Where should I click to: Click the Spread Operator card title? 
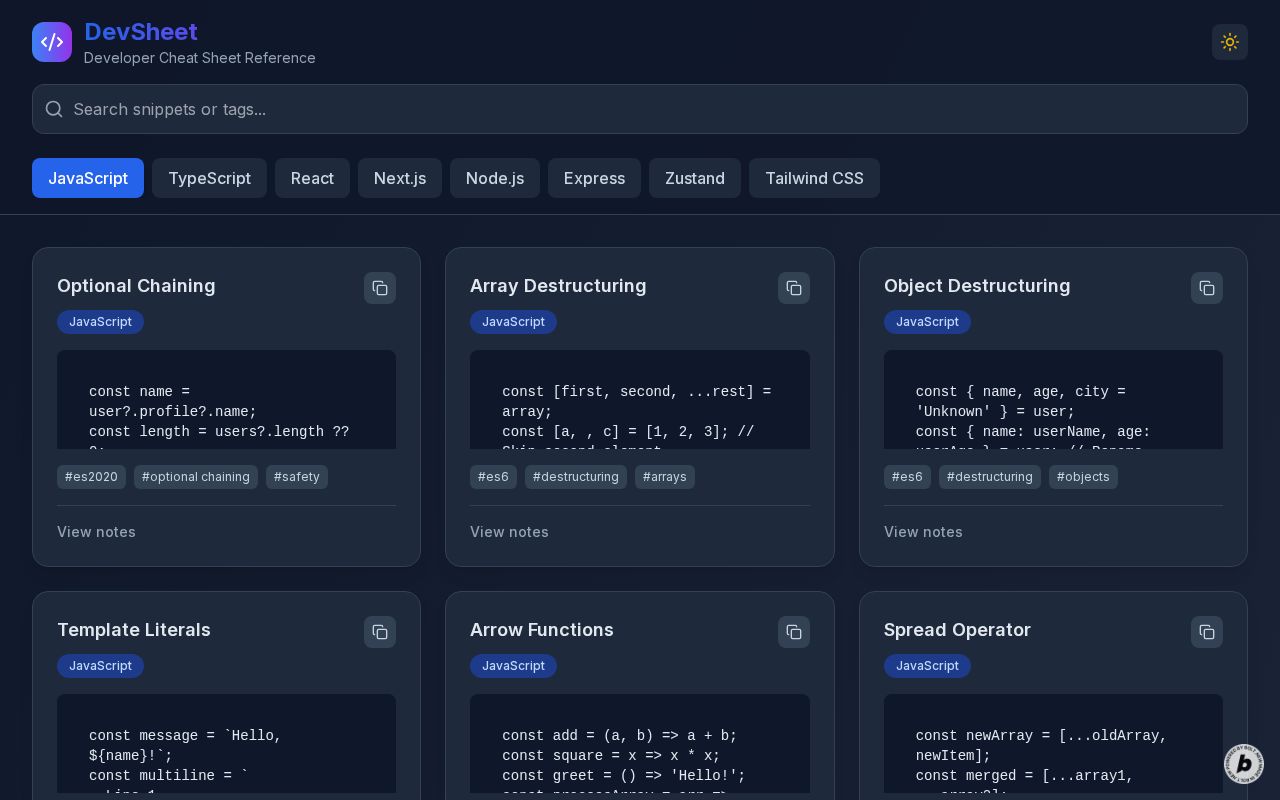pos(957,630)
